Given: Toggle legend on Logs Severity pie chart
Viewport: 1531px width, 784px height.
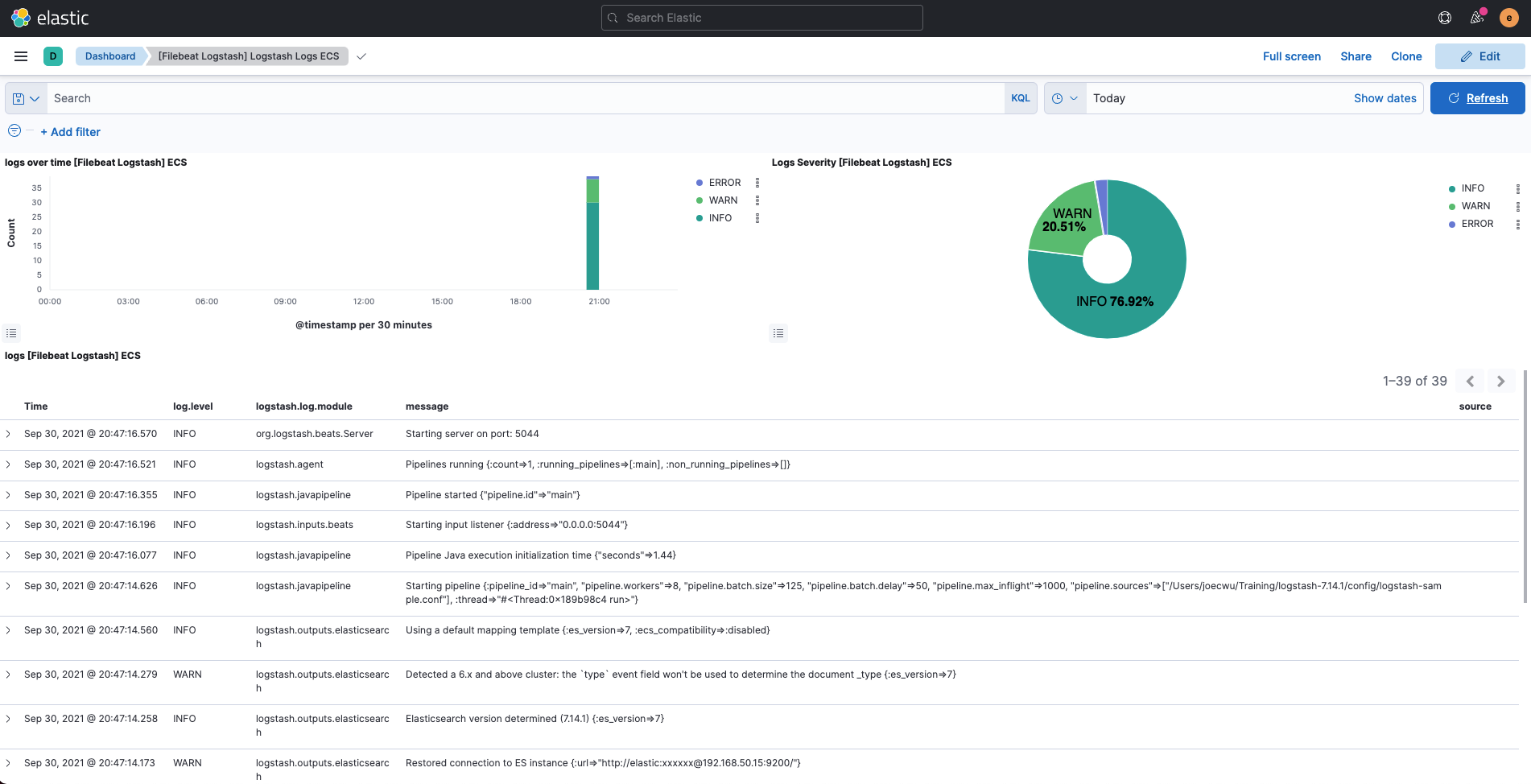Looking at the screenshot, I should (778, 333).
